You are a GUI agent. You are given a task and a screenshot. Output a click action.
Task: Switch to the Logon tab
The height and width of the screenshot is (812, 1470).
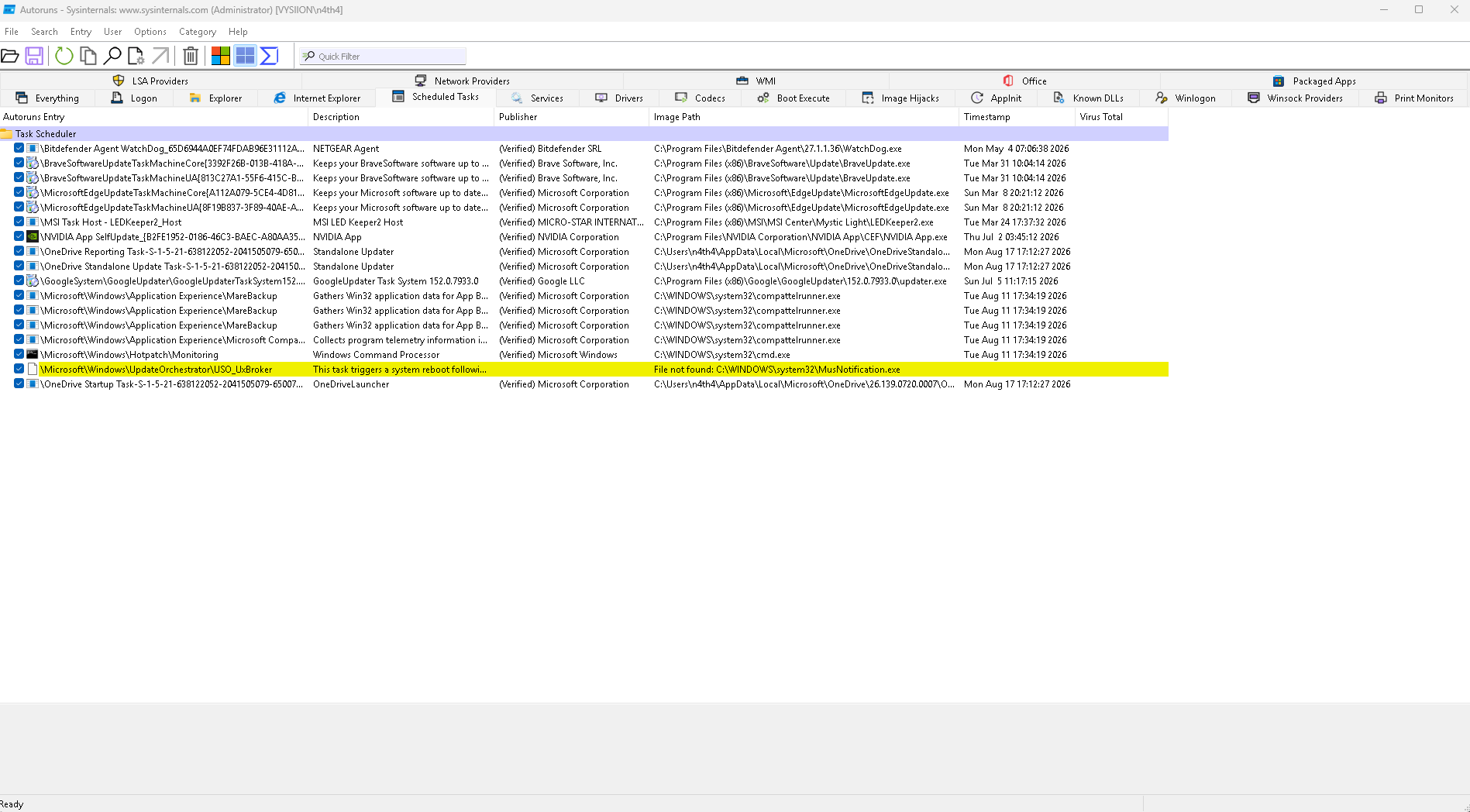pos(134,98)
